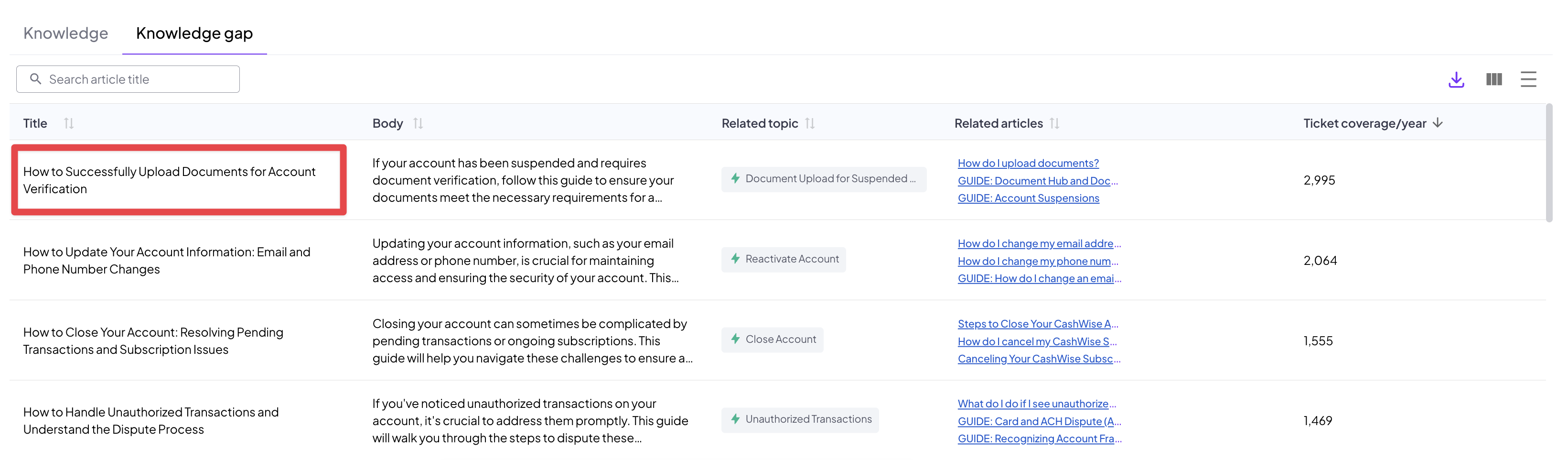The width and height of the screenshot is (1568, 460).
Task: Open 'How to Close Your Account' article title
Action: click(x=153, y=341)
